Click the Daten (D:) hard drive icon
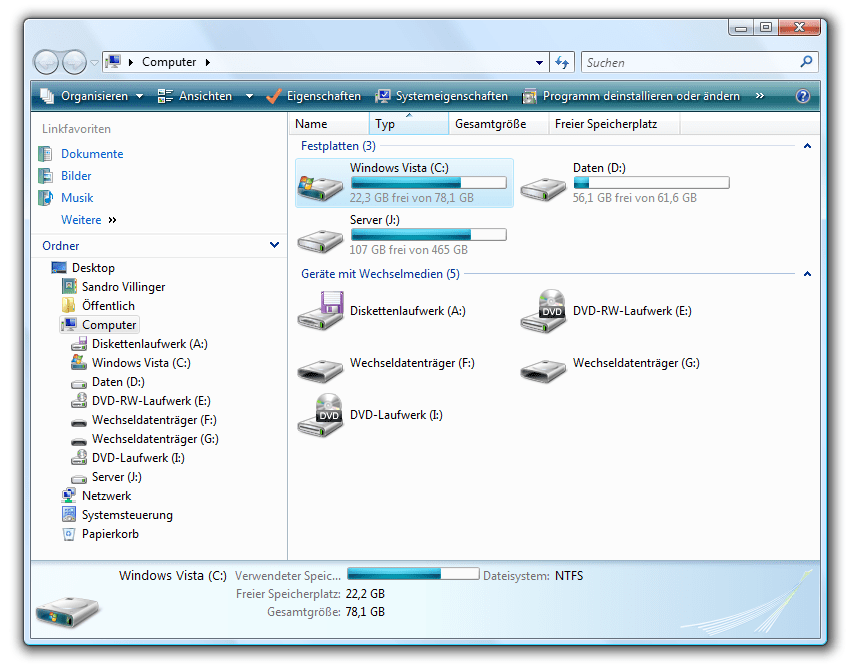This screenshot has width=851, height=671. (x=544, y=186)
